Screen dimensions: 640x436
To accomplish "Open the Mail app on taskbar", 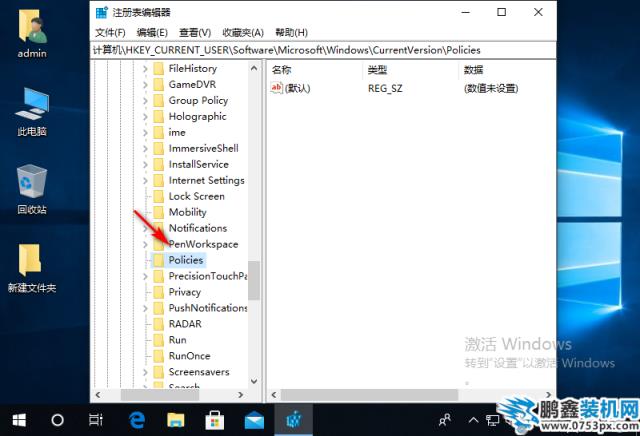I will click(254, 420).
